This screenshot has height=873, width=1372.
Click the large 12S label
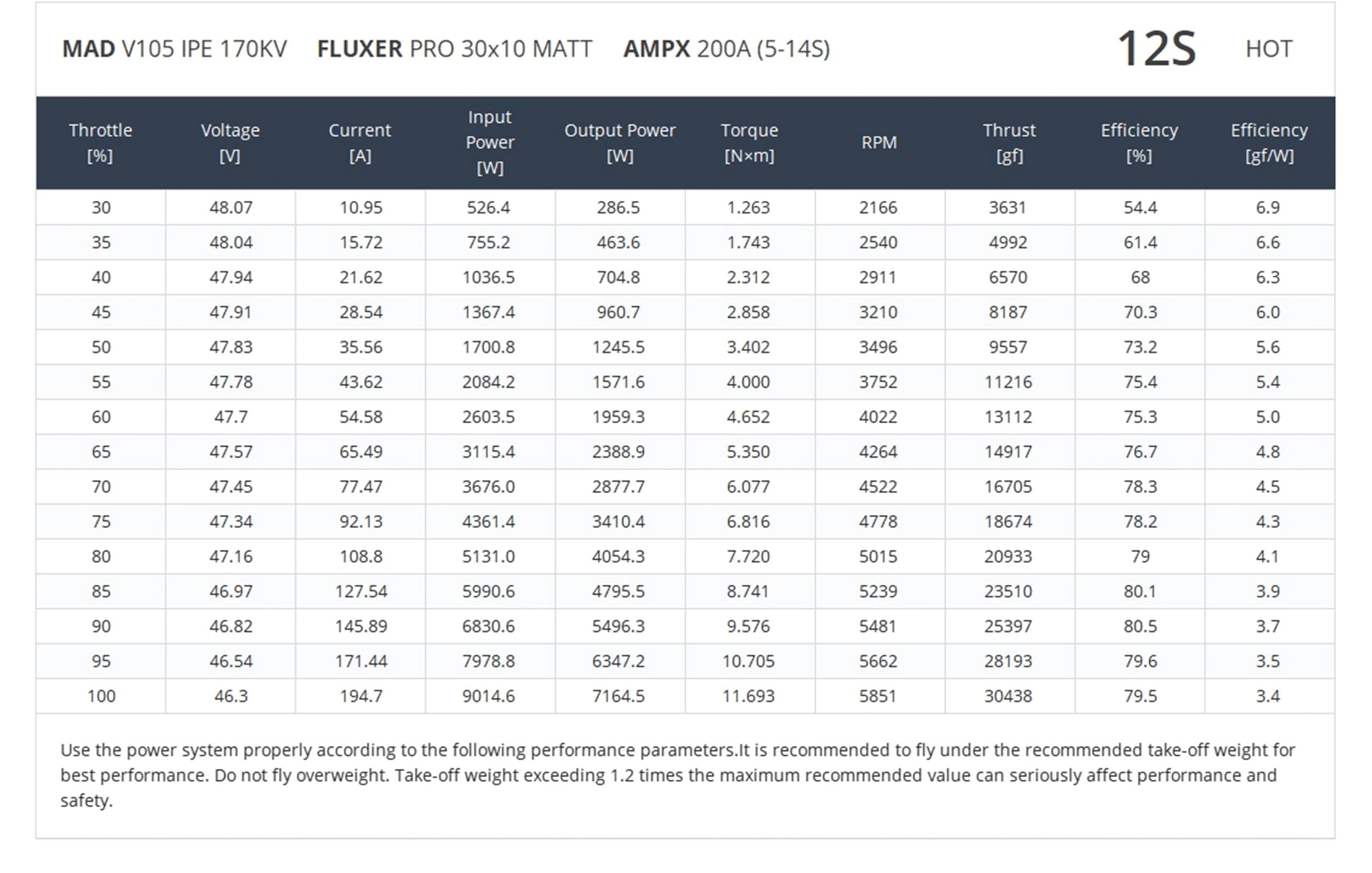click(1156, 49)
